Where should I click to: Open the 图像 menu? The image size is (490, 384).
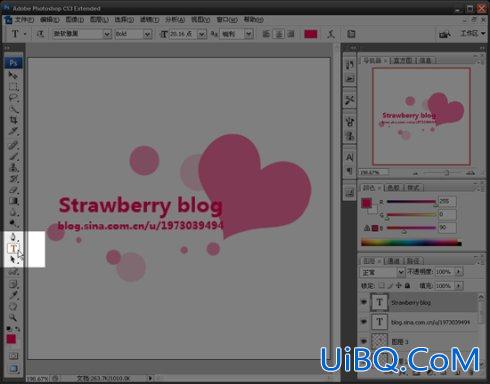pyautogui.click(x=74, y=20)
